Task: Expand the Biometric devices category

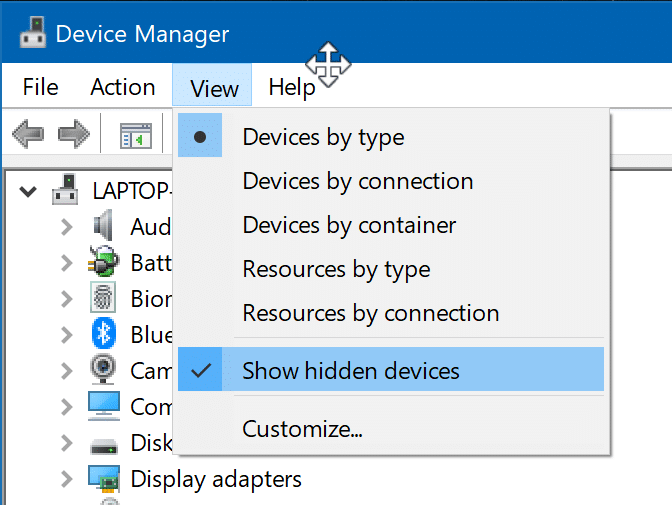Action: click(67, 299)
